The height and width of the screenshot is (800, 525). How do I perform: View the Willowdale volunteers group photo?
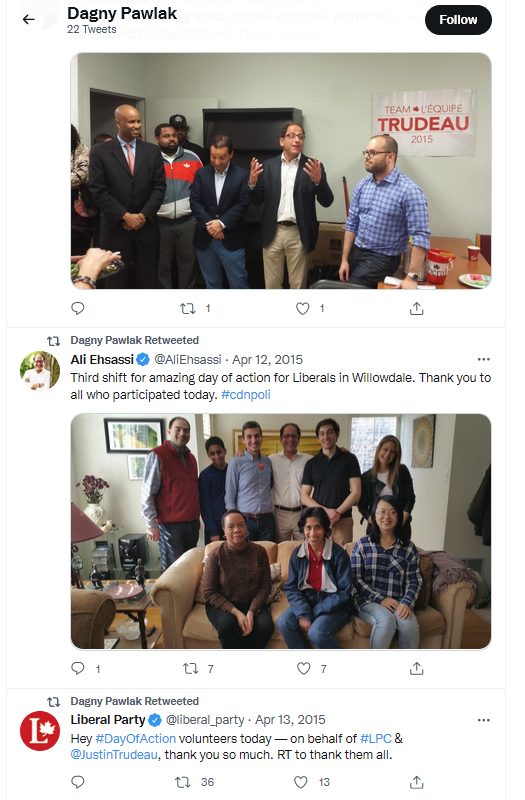281,531
